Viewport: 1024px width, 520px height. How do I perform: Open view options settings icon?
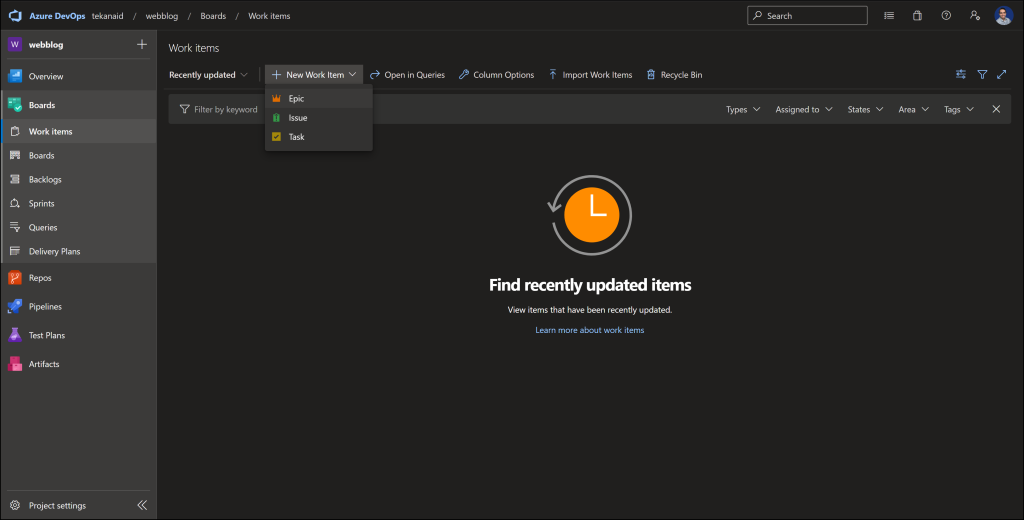(x=961, y=75)
